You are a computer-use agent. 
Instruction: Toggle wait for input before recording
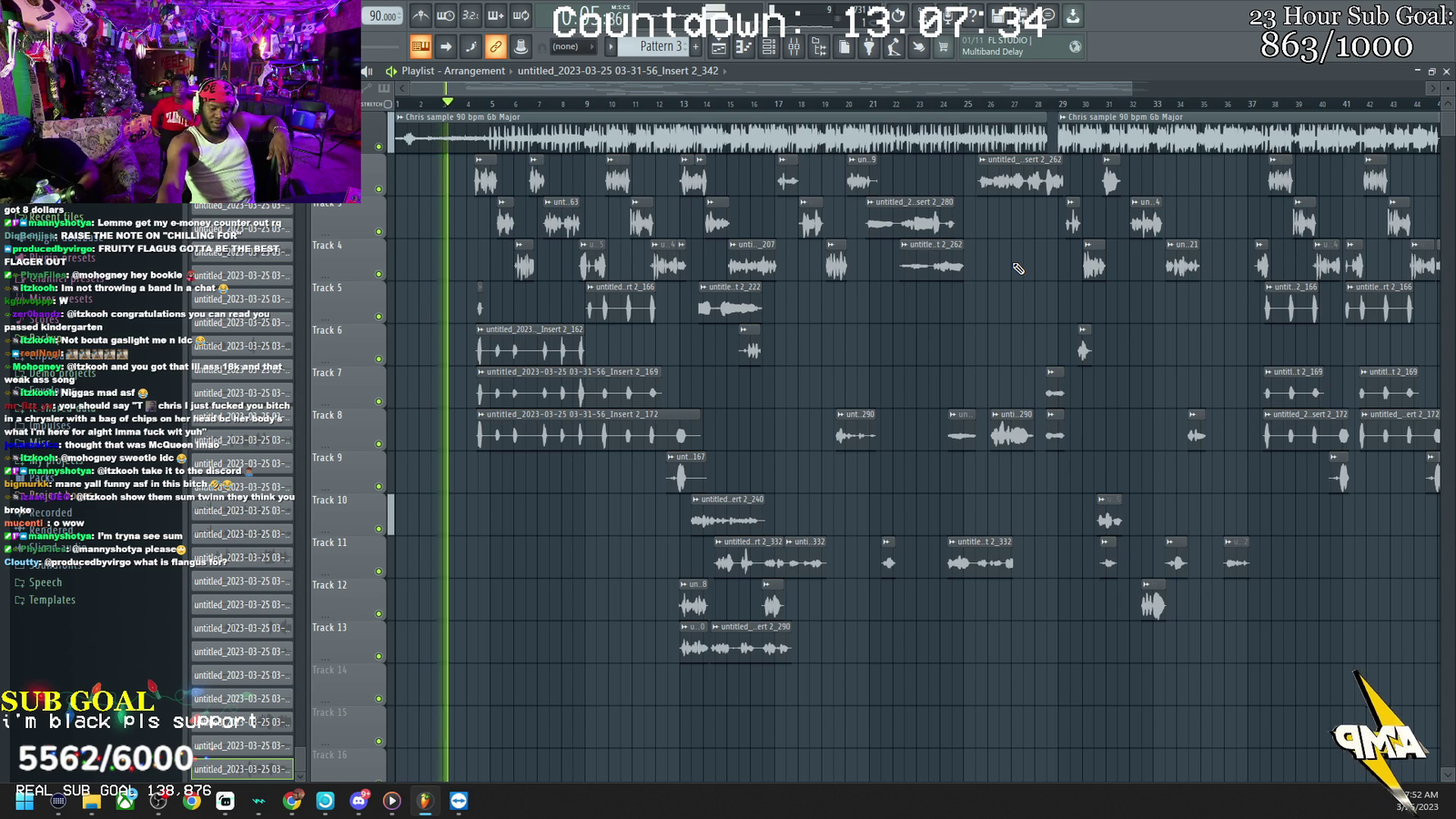click(x=446, y=15)
